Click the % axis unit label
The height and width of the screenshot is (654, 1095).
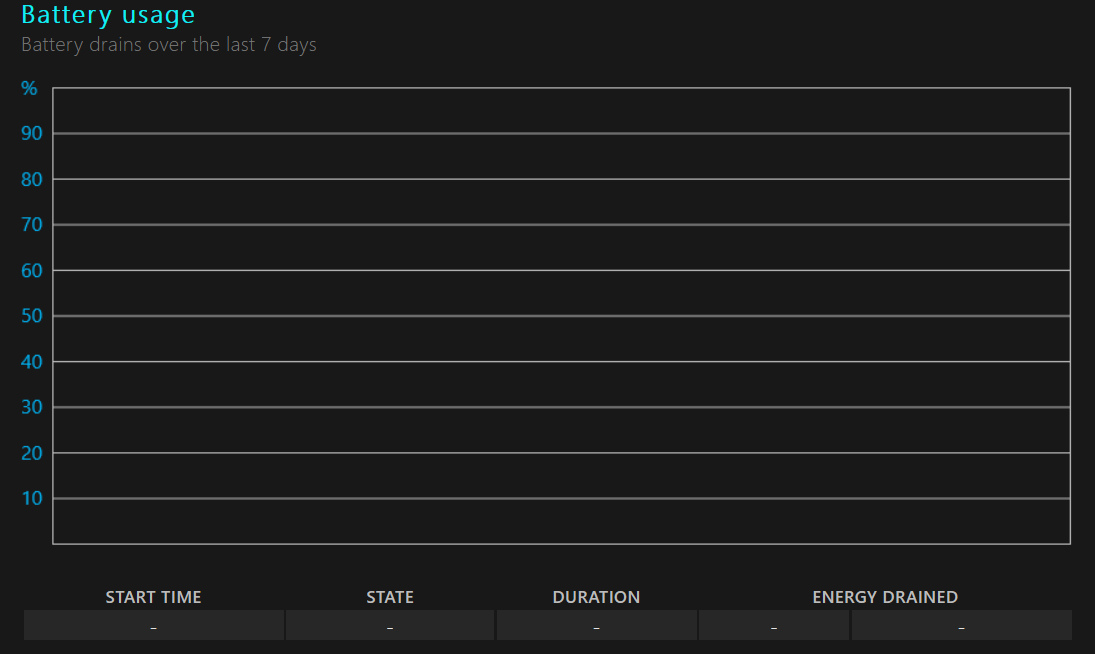tap(29, 89)
